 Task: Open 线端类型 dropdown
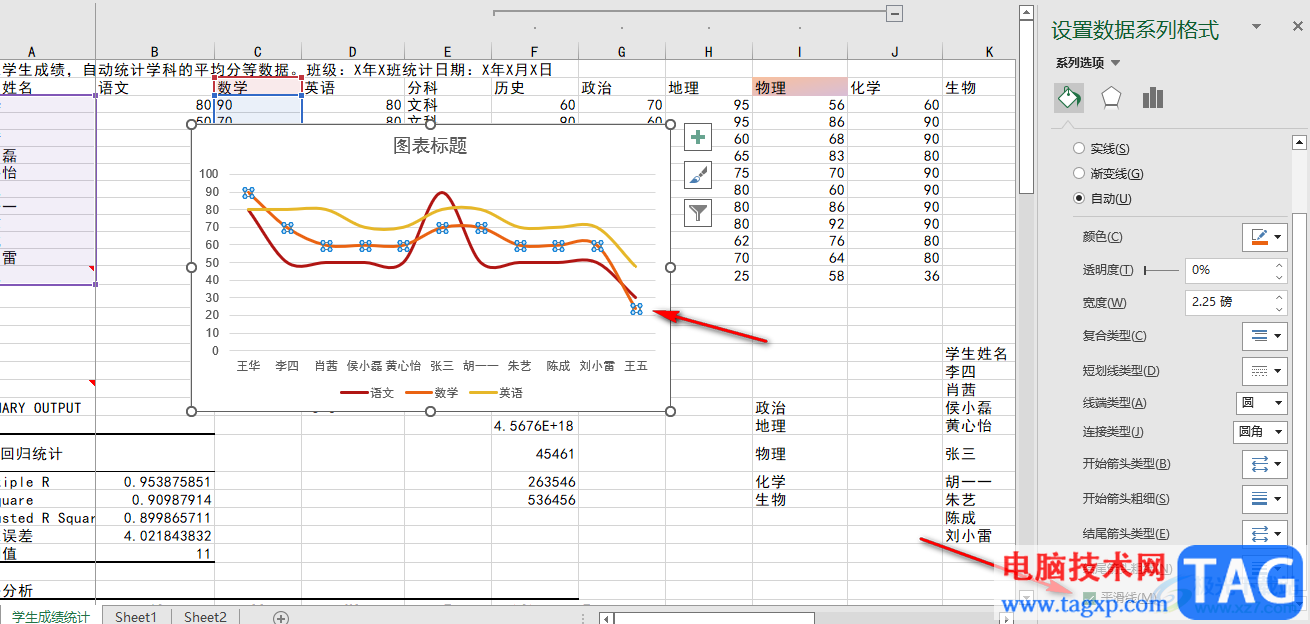1261,403
